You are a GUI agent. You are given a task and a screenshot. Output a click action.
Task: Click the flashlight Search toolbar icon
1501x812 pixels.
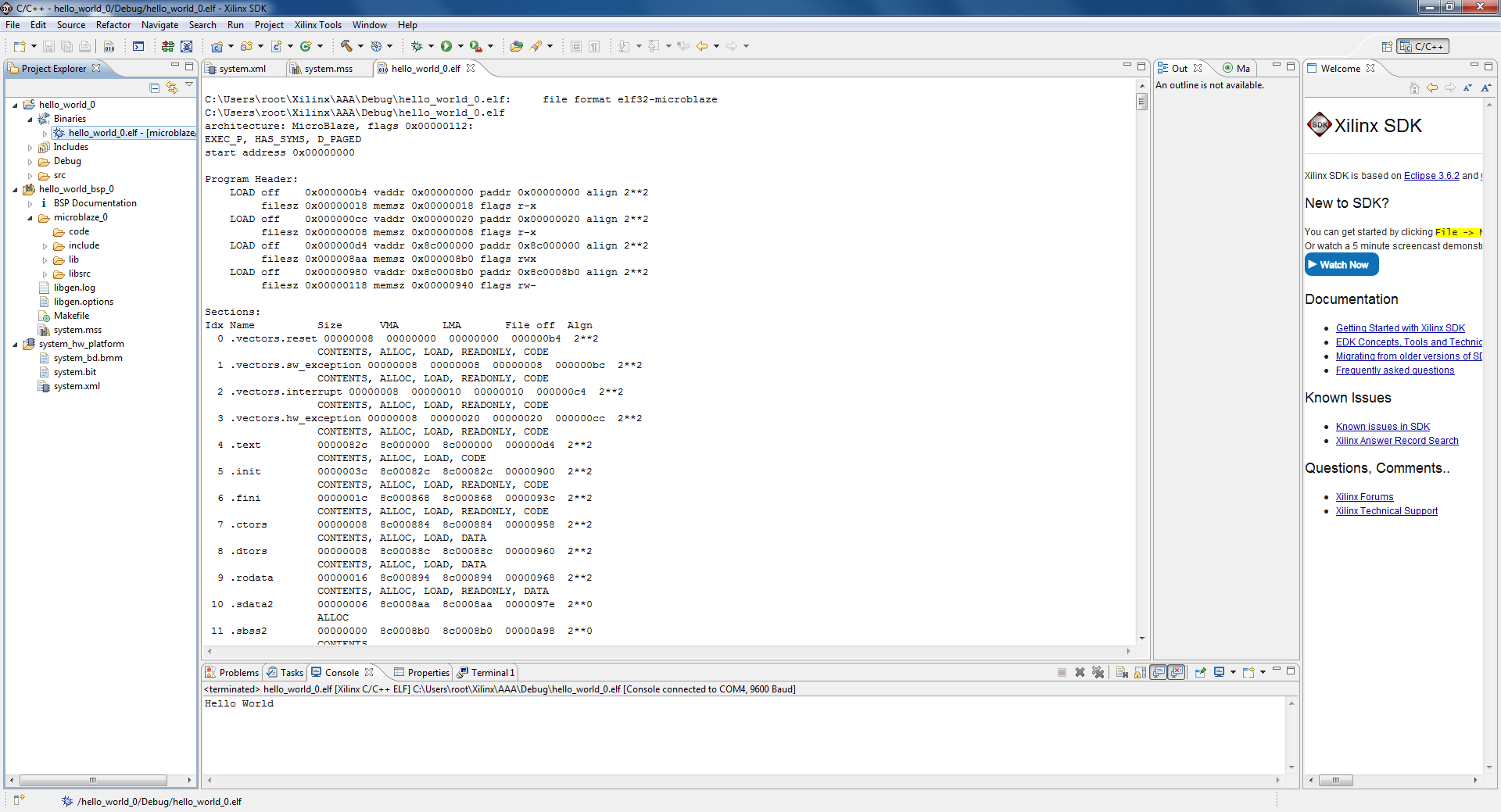pyautogui.click(x=536, y=46)
